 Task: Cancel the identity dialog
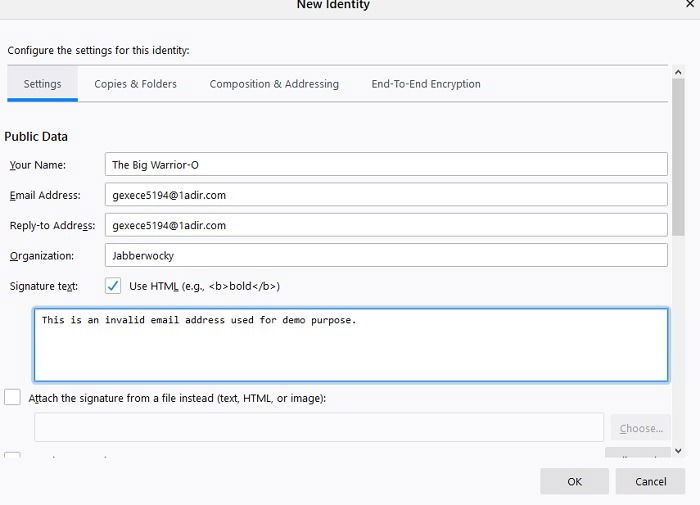pos(651,481)
